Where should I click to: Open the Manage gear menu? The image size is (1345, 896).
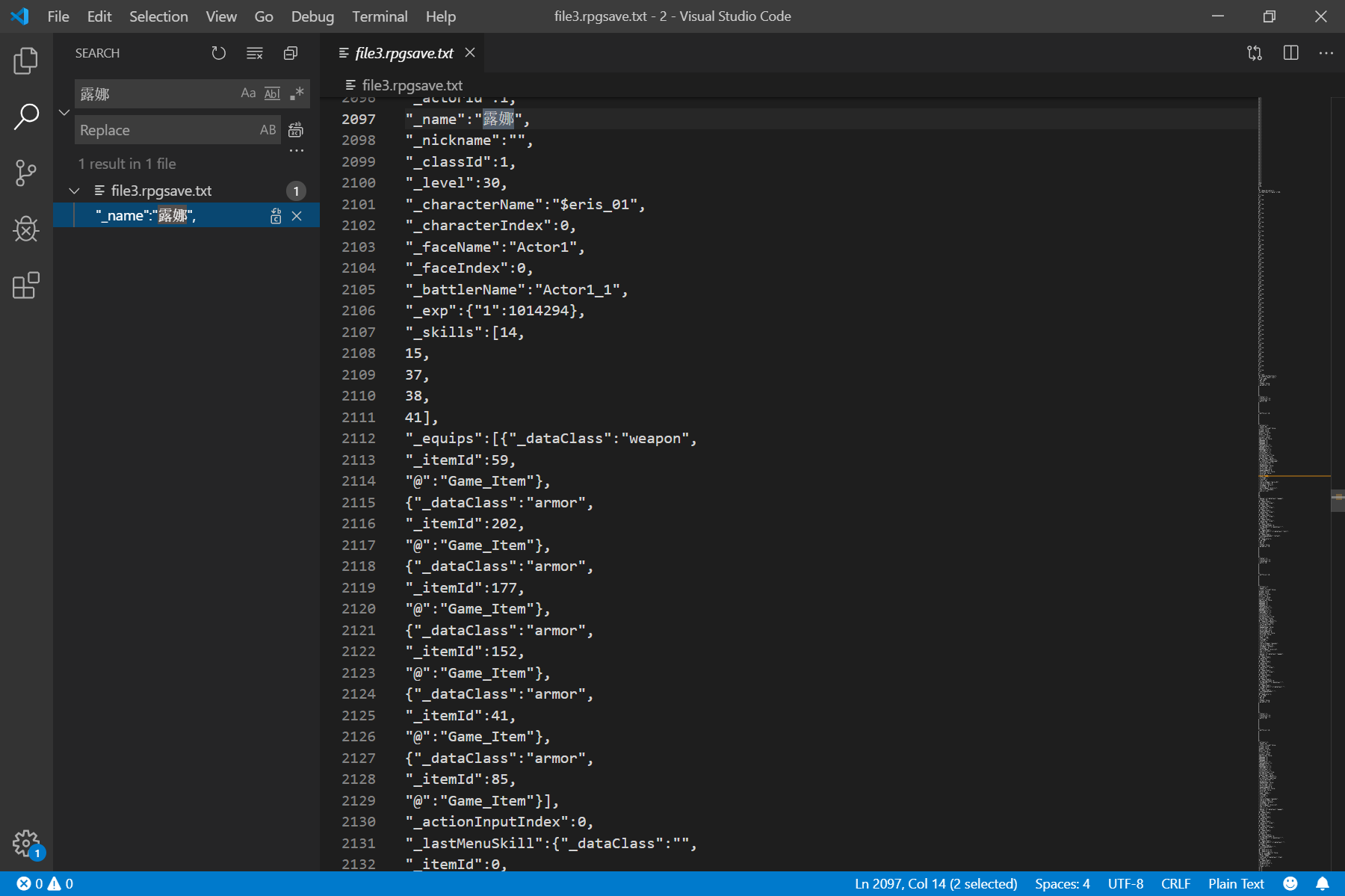point(26,844)
